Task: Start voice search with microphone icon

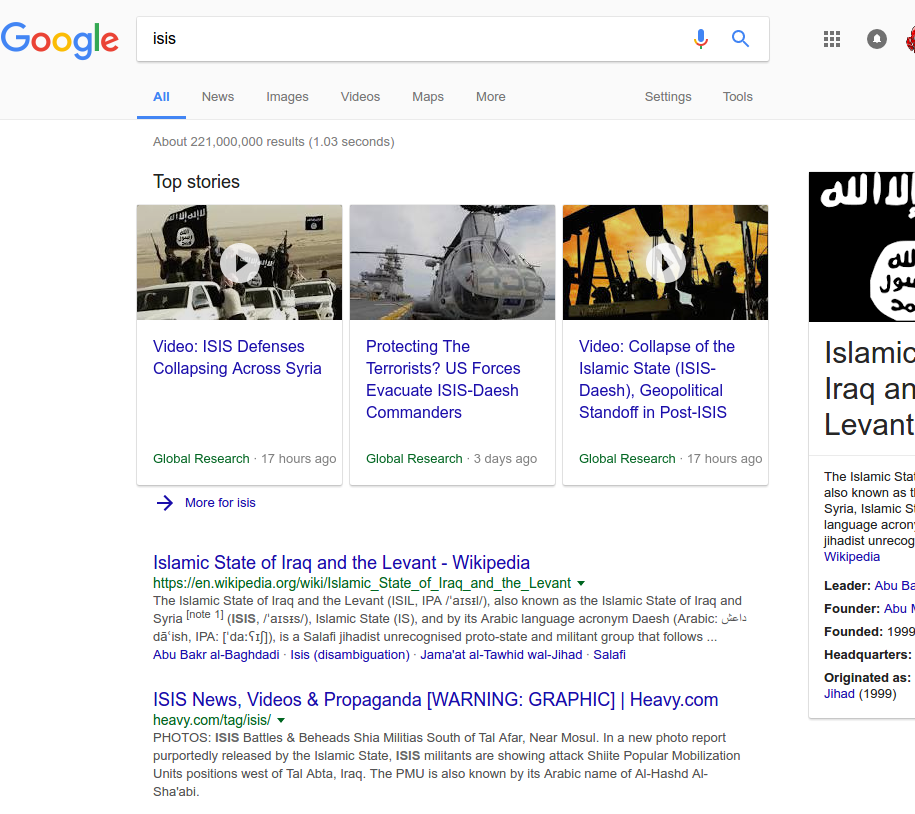Action: point(701,39)
